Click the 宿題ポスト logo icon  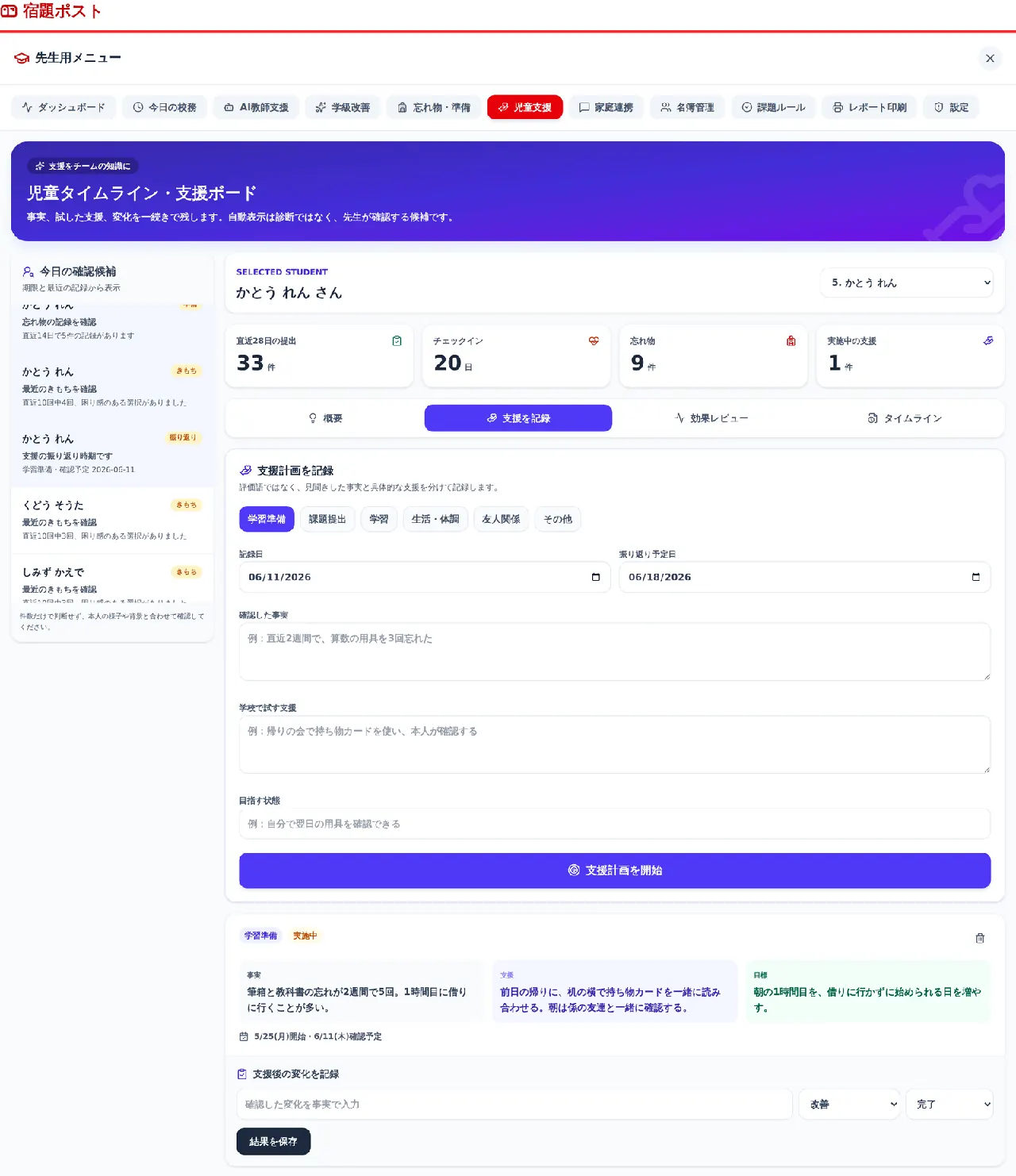[9, 11]
